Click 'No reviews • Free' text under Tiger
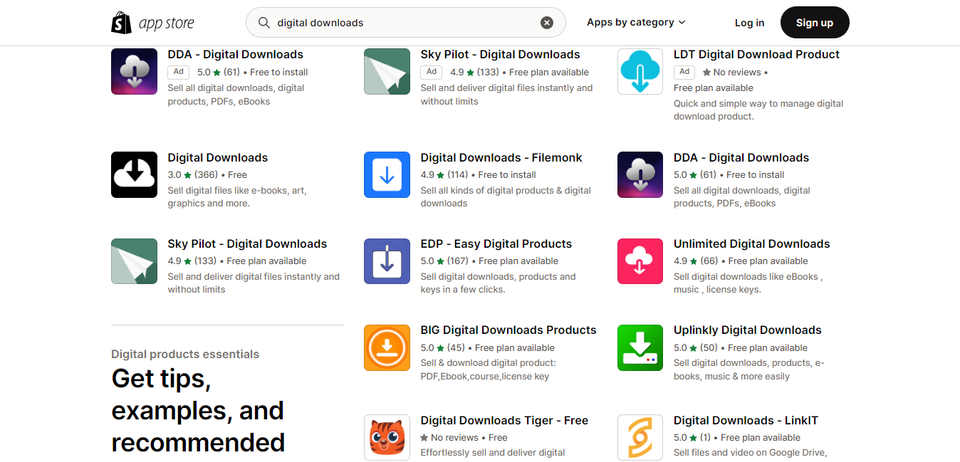 pyautogui.click(x=463, y=438)
